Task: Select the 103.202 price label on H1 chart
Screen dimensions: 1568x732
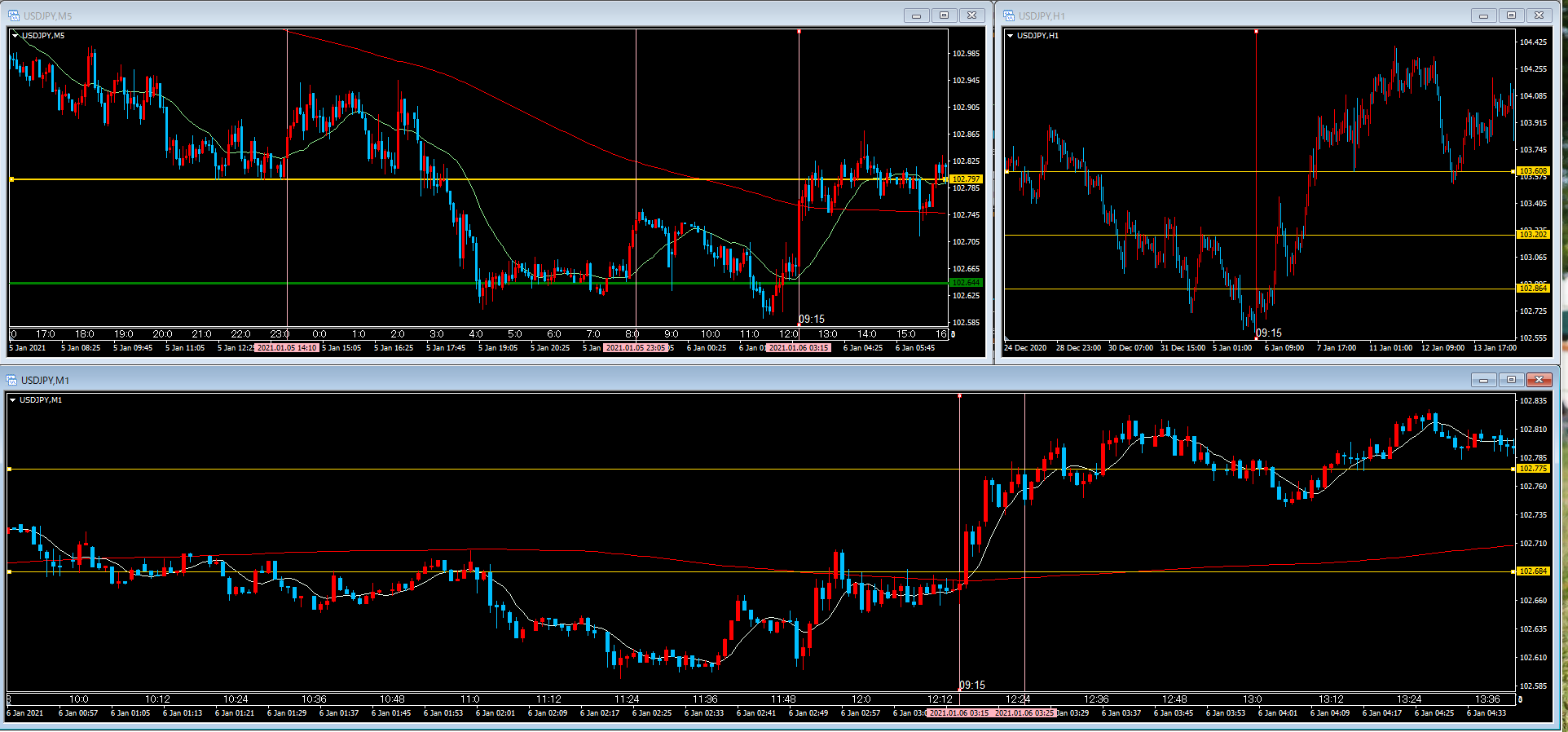Action: [x=1532, y=235]
